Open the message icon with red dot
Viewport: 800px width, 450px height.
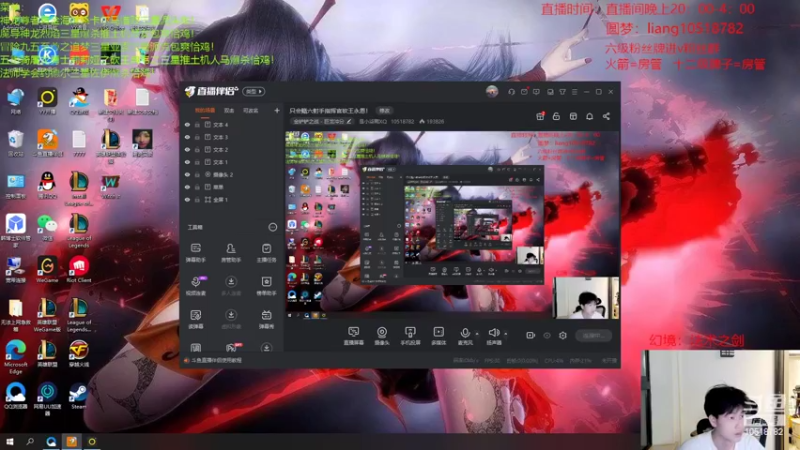click(x=524, y=92)
